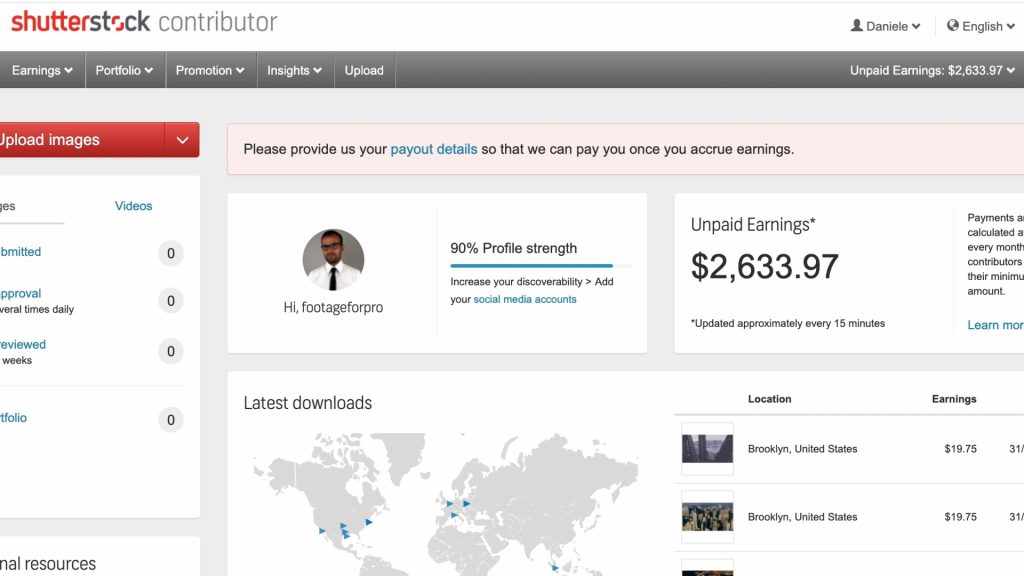Expand the Earnings menu
This screenshot has width=1024, height=576.
click(42, 70)
